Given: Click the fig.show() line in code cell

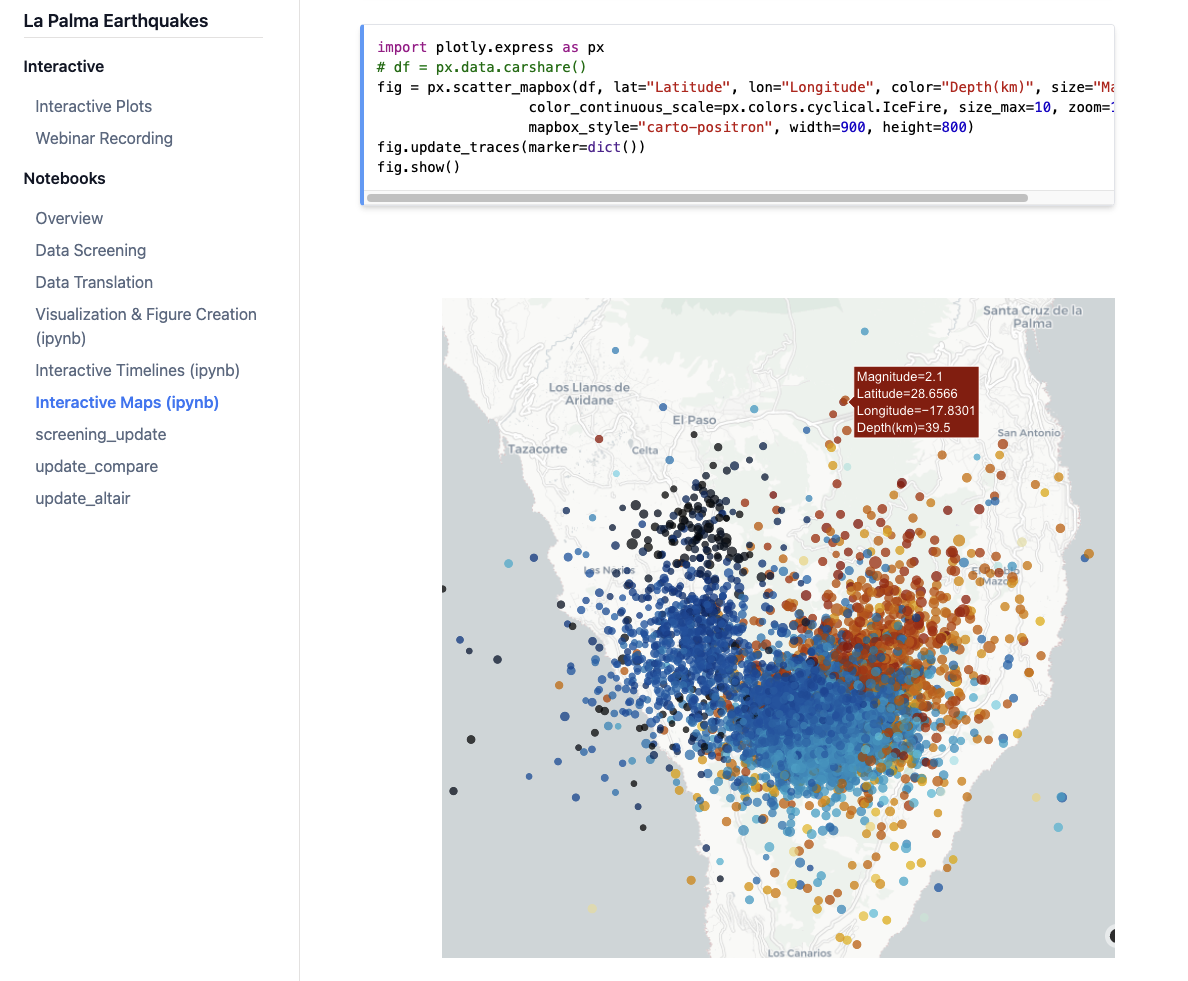Looking at the screenshot, I should [419, 166].
